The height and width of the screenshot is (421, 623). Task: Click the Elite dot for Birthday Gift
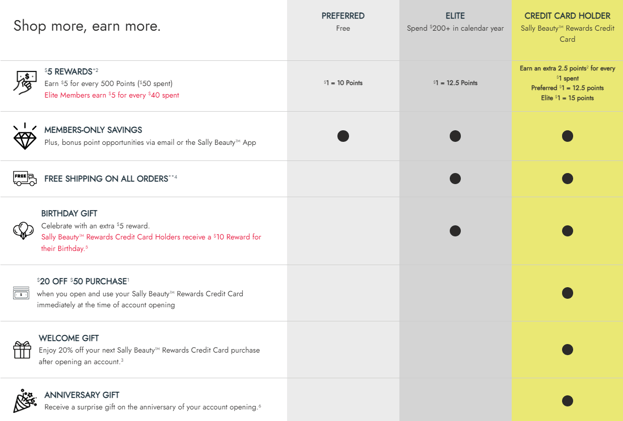tap(455, 231)
